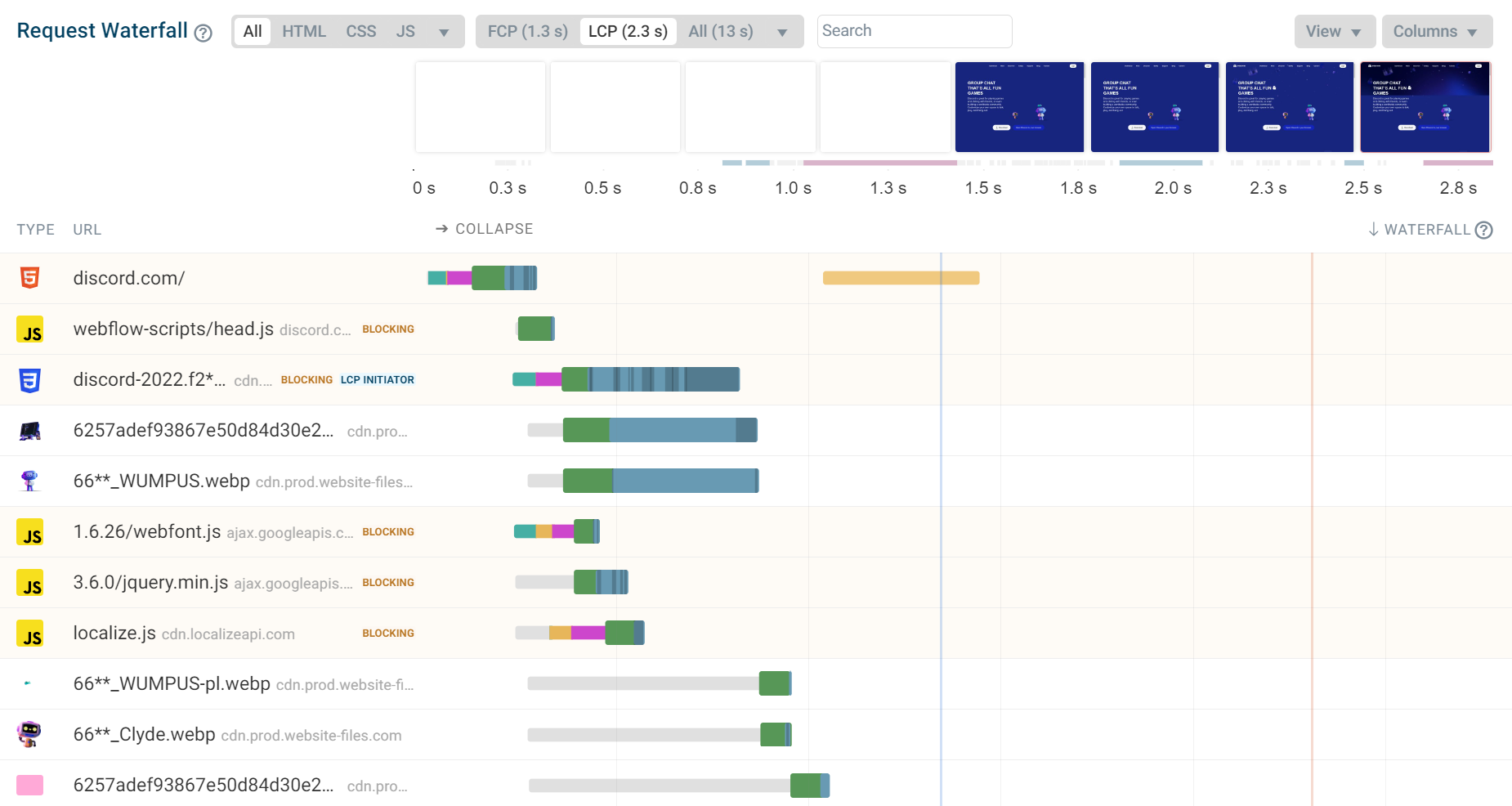The image size is (1512, 806).
Task: Collapse the URL column with COLLAPSE
Action: (494, 229)
